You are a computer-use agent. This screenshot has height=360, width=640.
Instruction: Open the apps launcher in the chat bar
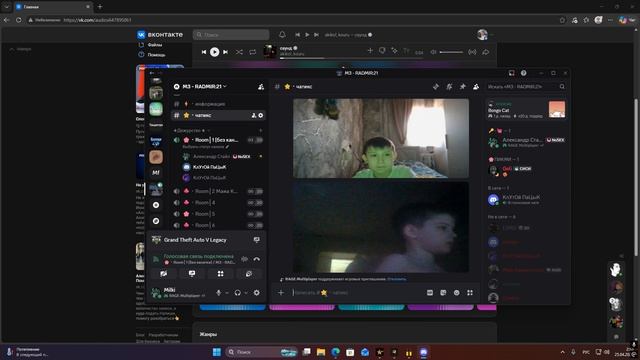[x=470, y=293]
